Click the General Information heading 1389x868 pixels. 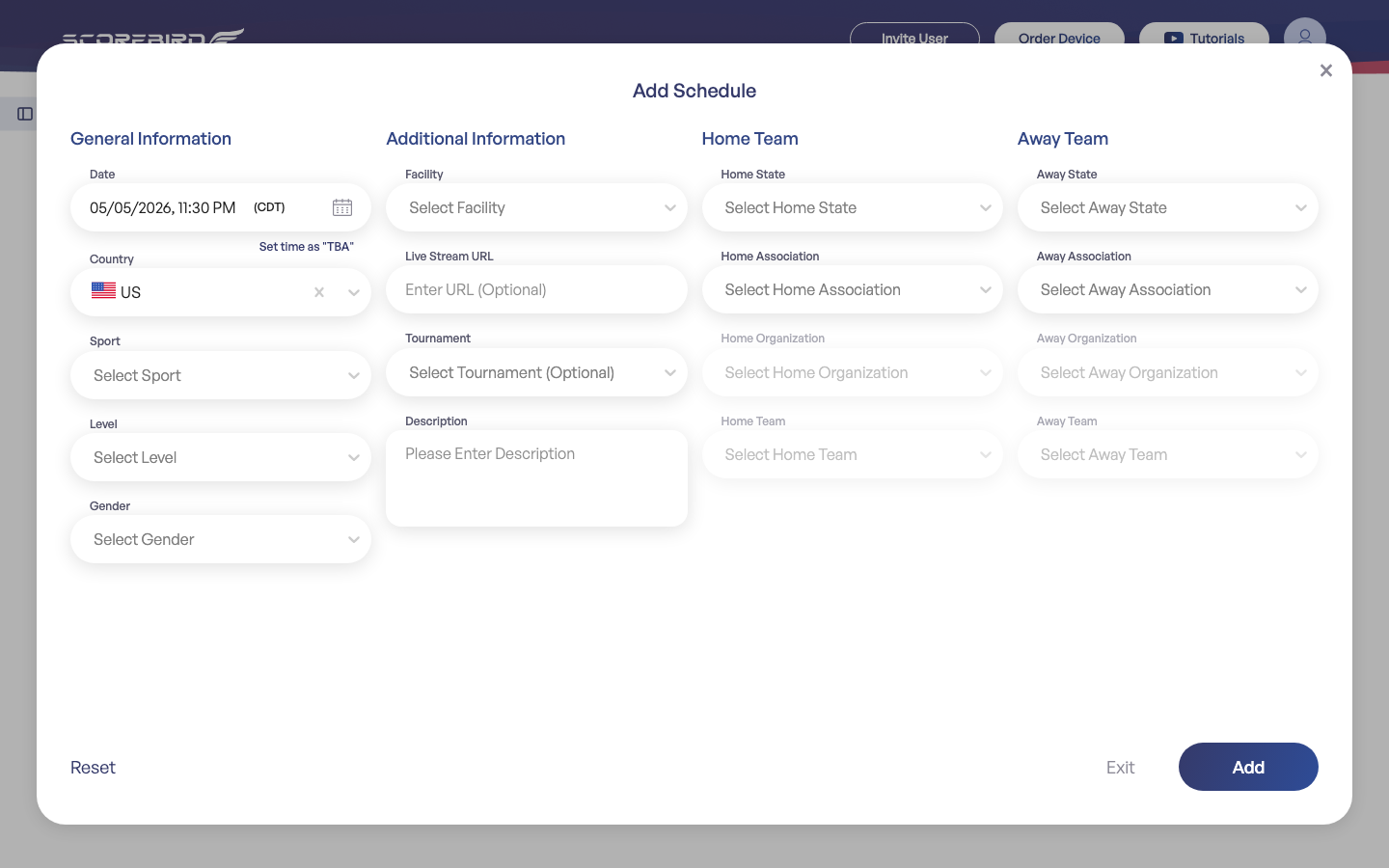point(150,139)
